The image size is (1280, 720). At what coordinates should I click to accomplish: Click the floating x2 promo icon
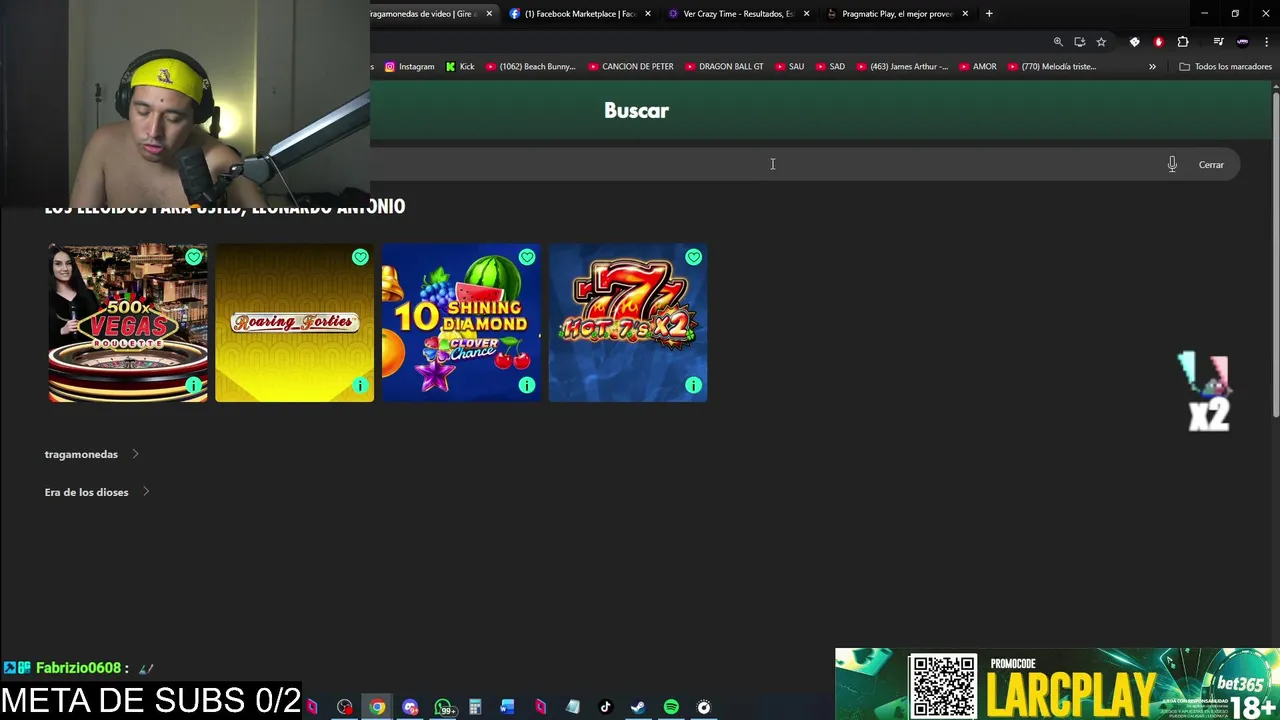[x=1206, y=392]
